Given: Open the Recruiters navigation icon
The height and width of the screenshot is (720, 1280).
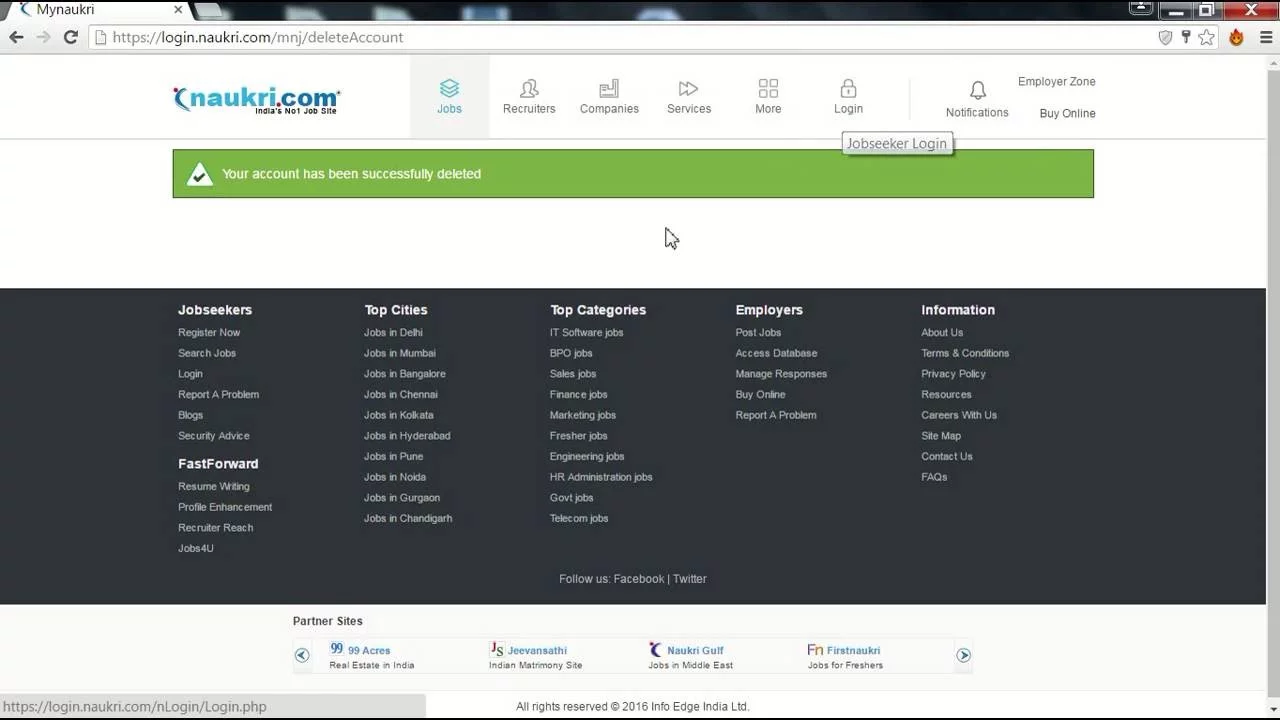Looking at the screenshot, I should pyautogui.click(x=529, y=89).
